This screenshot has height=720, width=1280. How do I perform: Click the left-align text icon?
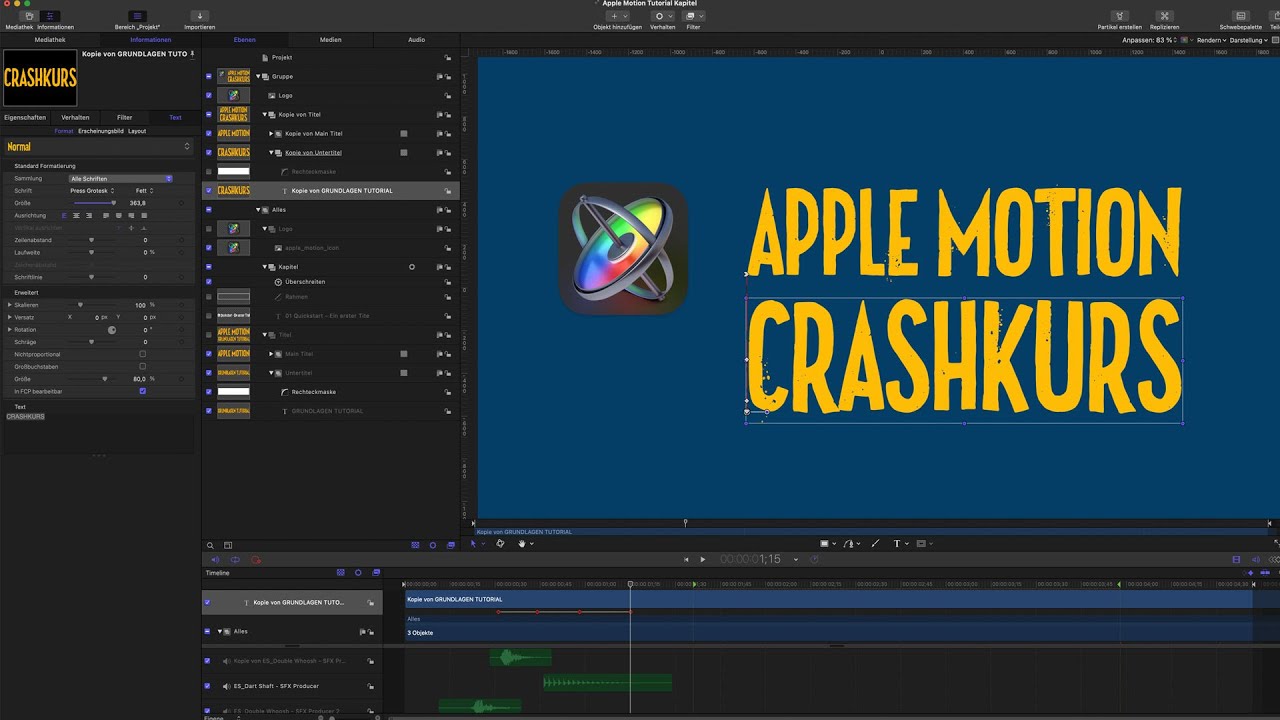coord(65,215)
